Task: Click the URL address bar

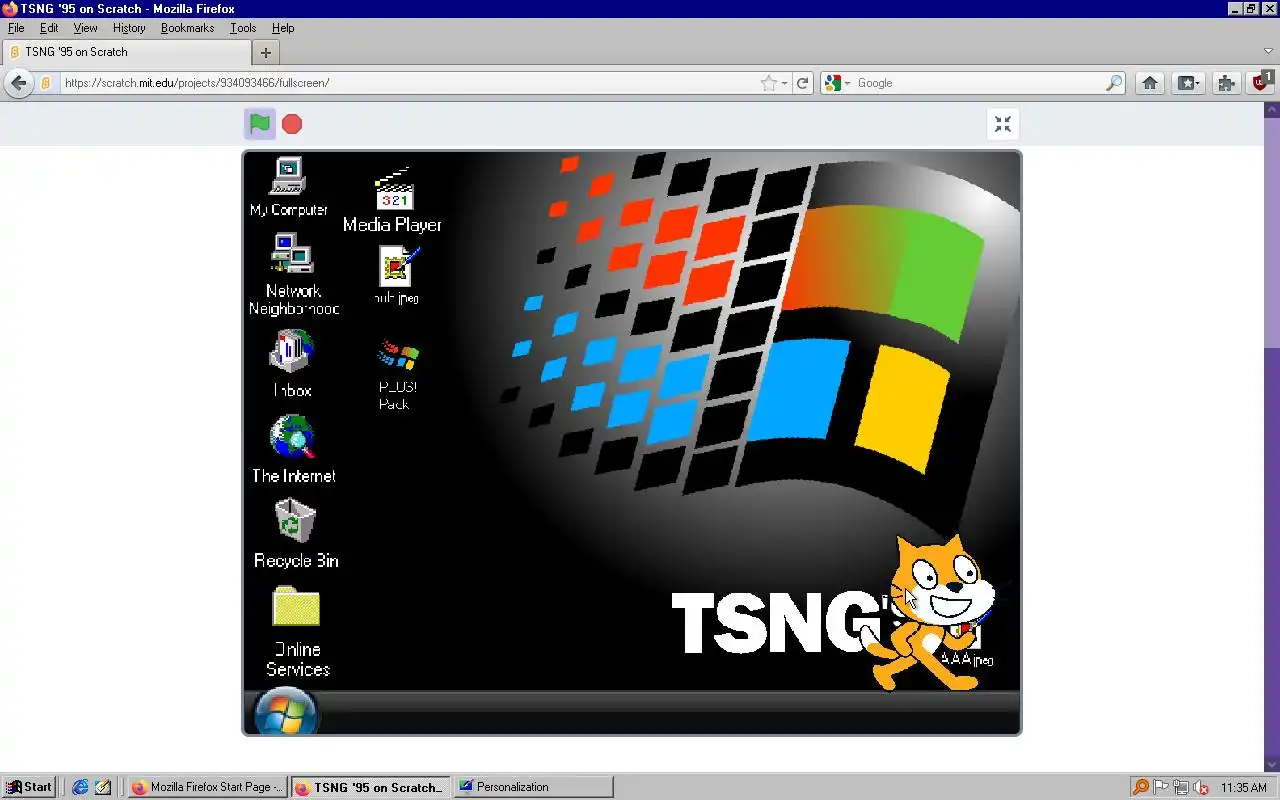Action: (408, 83)
